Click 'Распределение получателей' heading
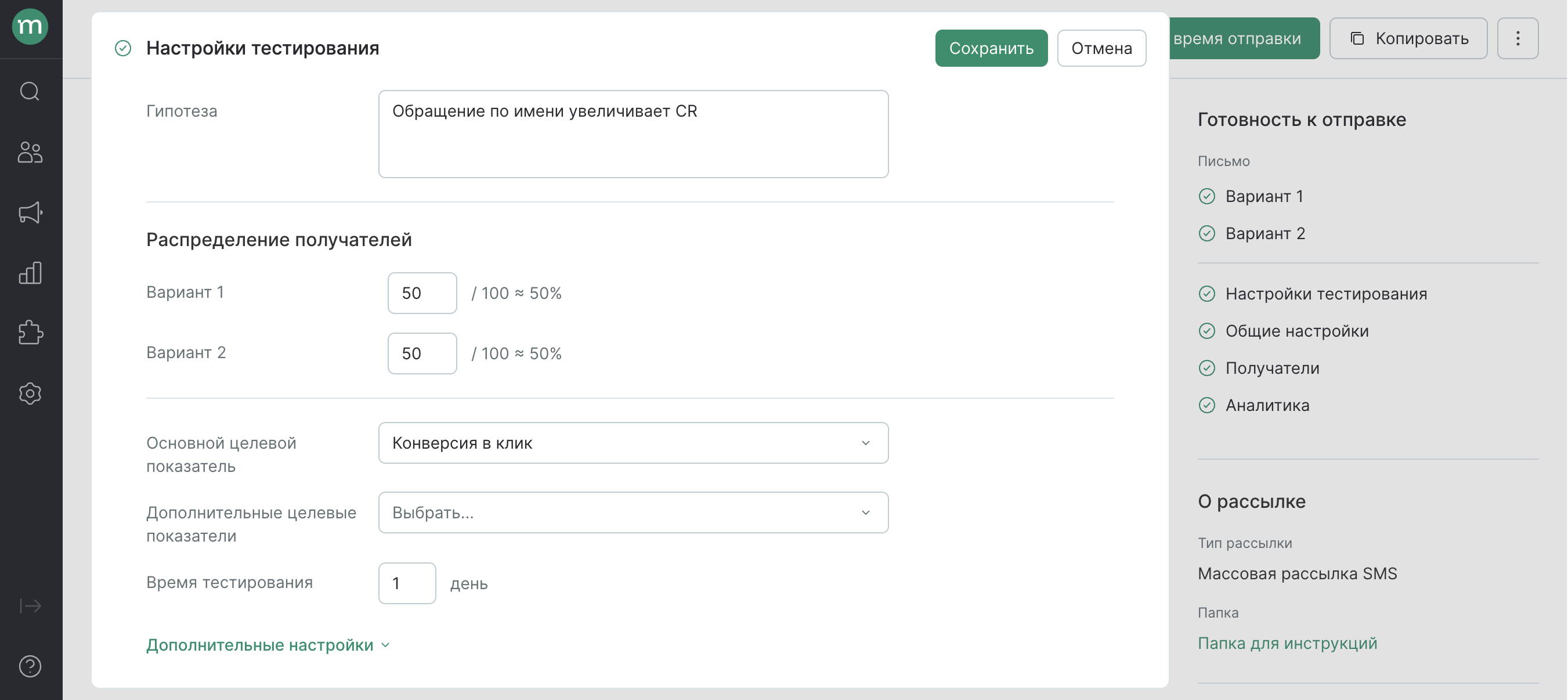Viewport: 1568px width, 700px height. point(279,240)
